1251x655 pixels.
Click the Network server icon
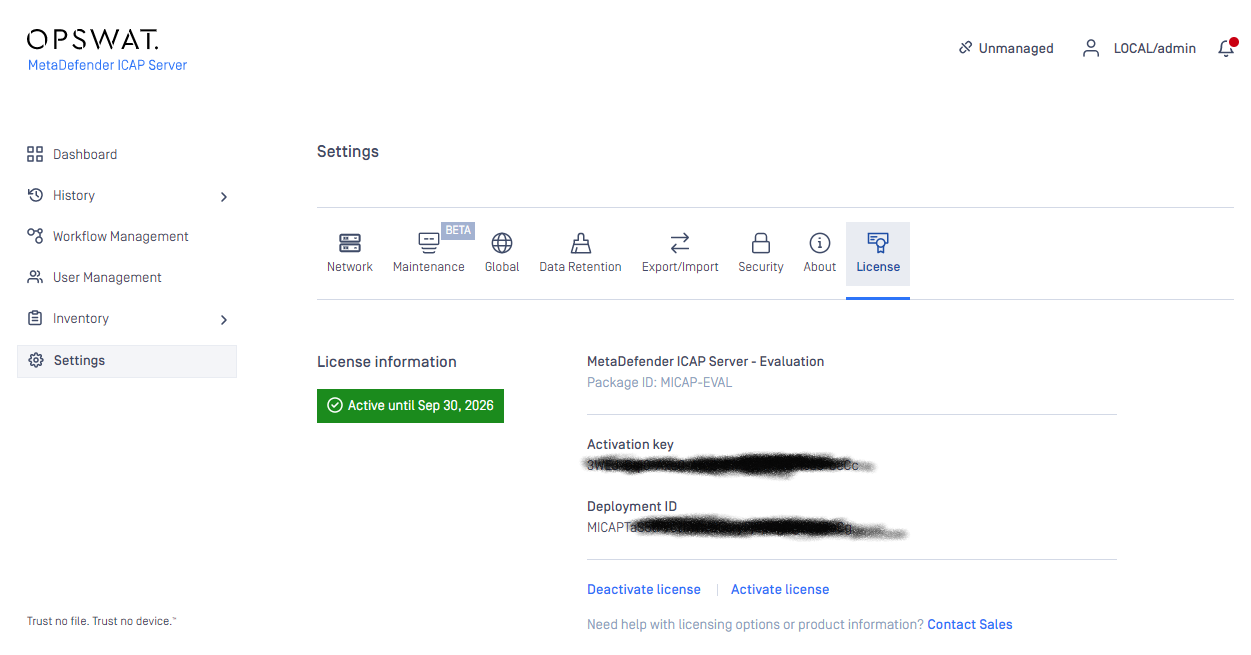(350, 243)
